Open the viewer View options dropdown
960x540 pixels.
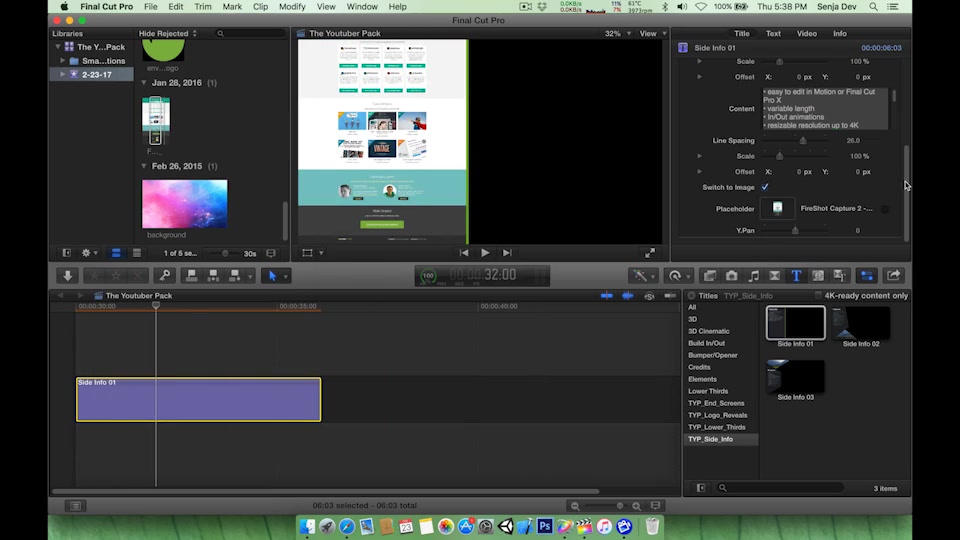click(x=653, y=34)
